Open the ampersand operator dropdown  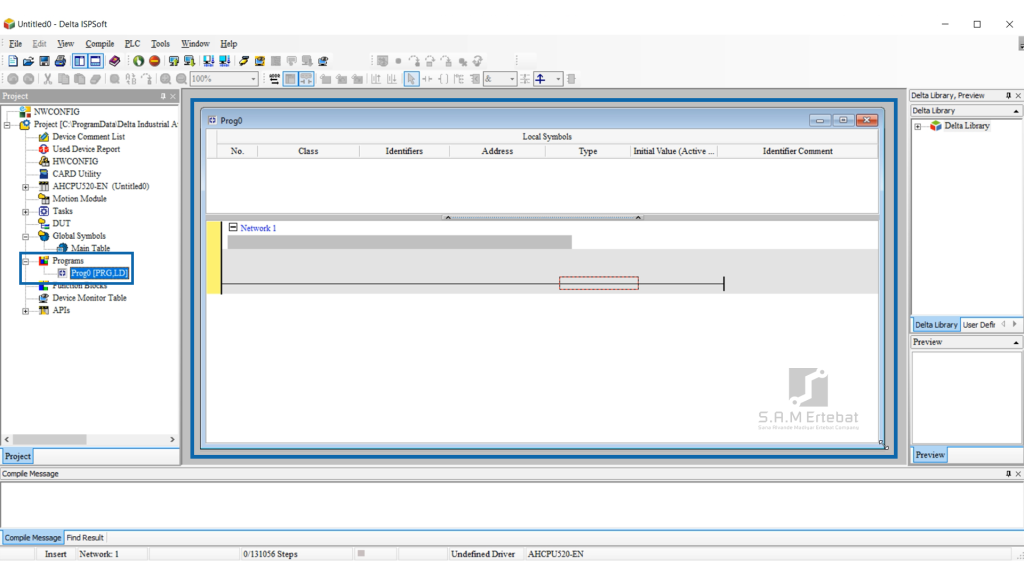coord(512,79)
